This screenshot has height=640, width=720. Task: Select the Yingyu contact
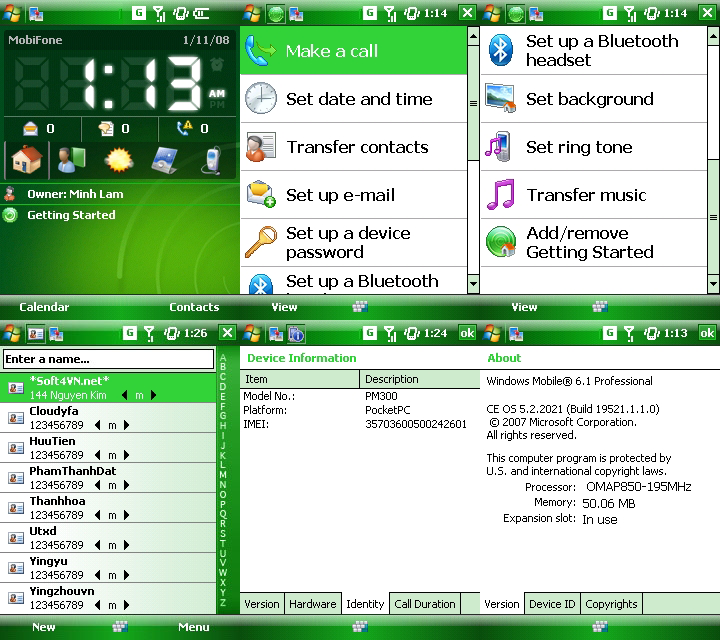coord(108,568)
